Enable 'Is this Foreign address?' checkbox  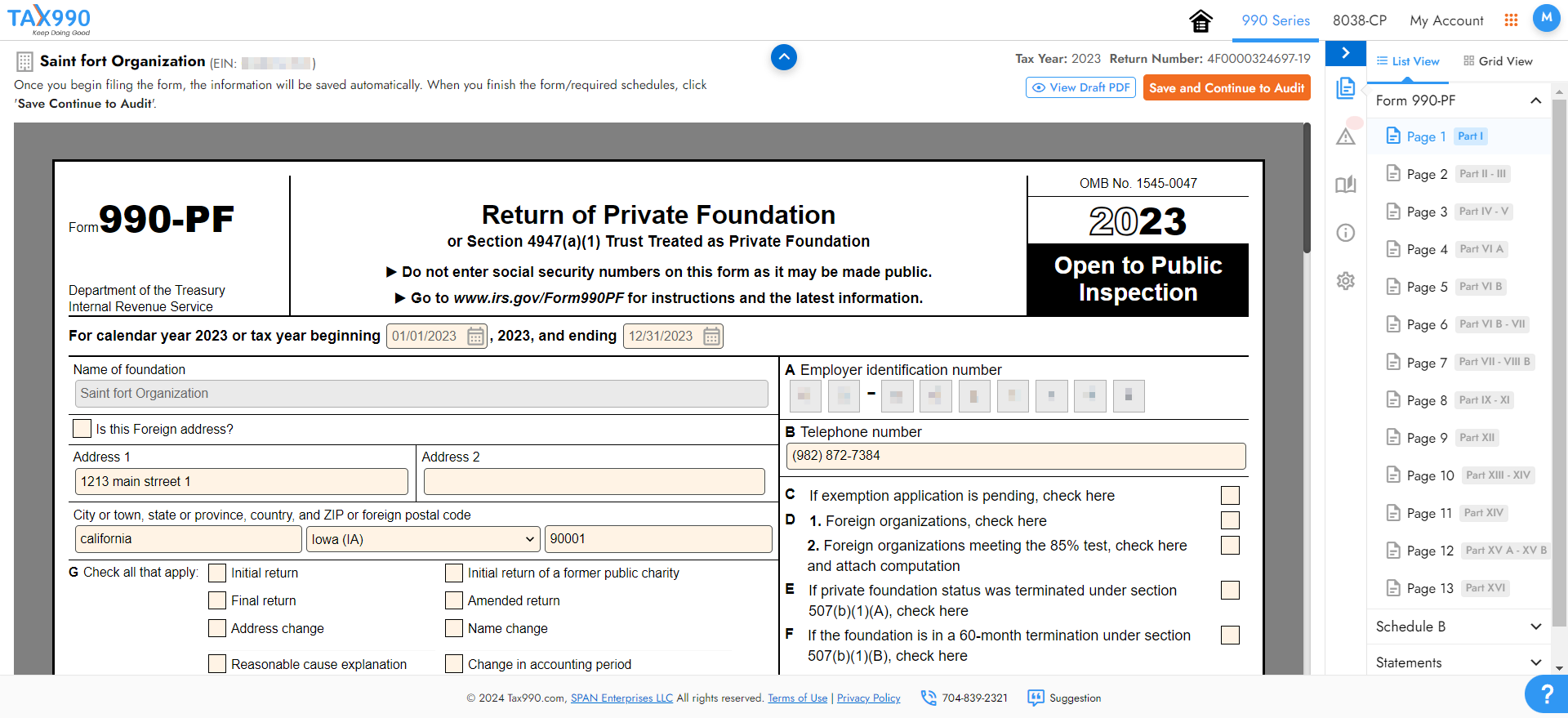[x=82, y=429]
